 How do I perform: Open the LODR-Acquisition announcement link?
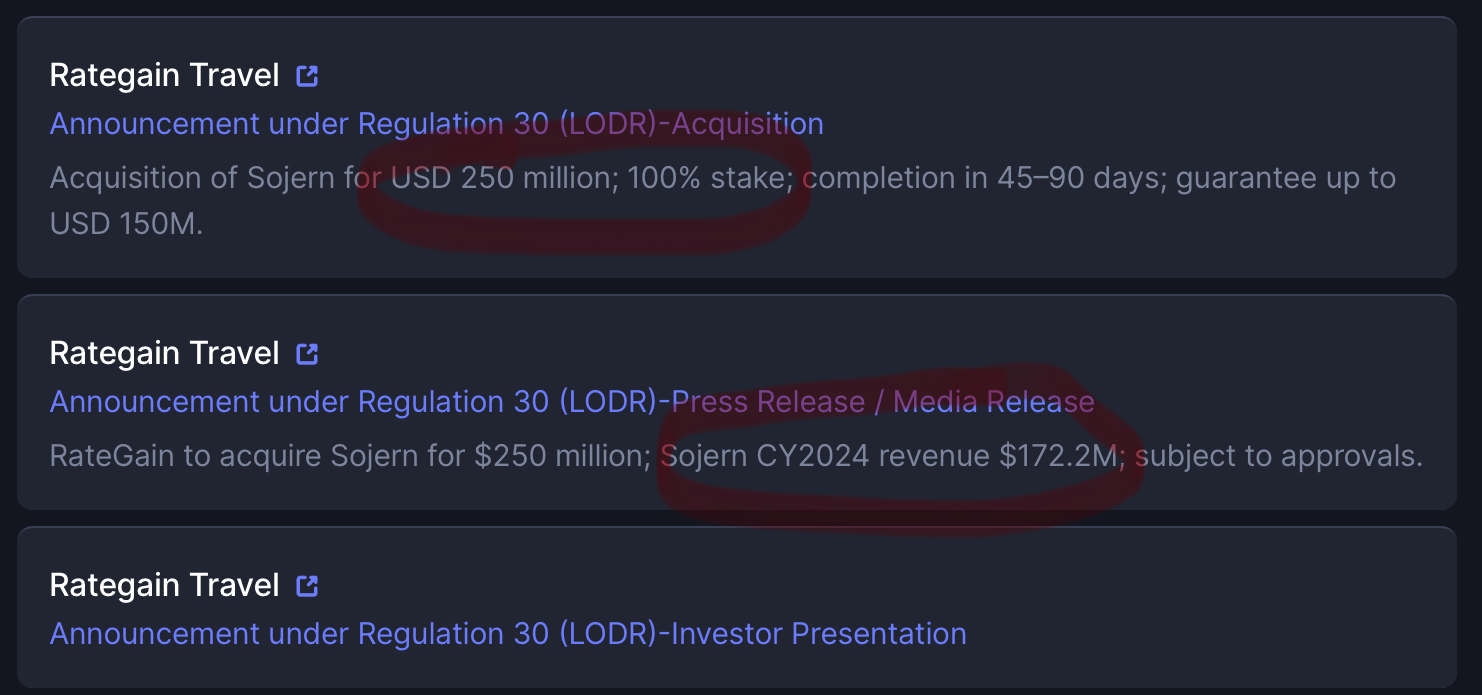(436, 124)
